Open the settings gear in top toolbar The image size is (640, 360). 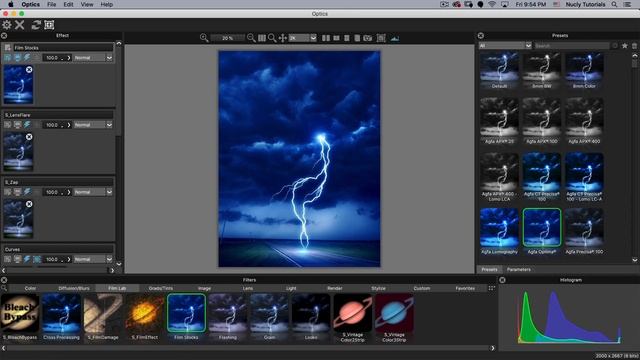click(7, 25)
